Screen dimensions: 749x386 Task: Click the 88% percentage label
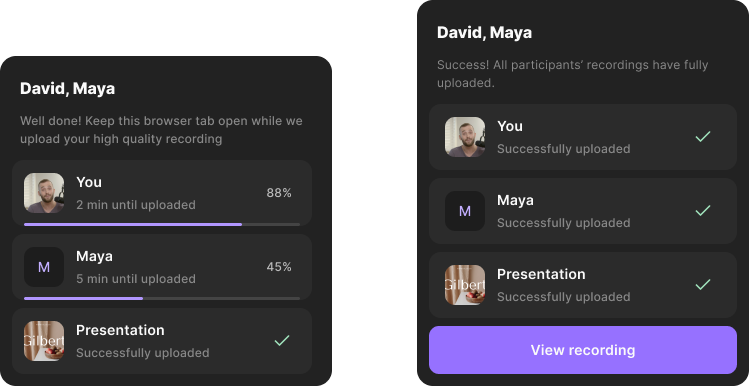click(279, 193)
